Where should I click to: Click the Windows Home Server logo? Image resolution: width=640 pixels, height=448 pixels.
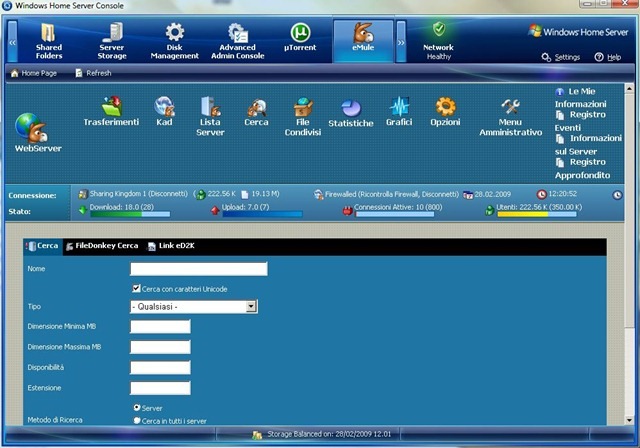578,32
